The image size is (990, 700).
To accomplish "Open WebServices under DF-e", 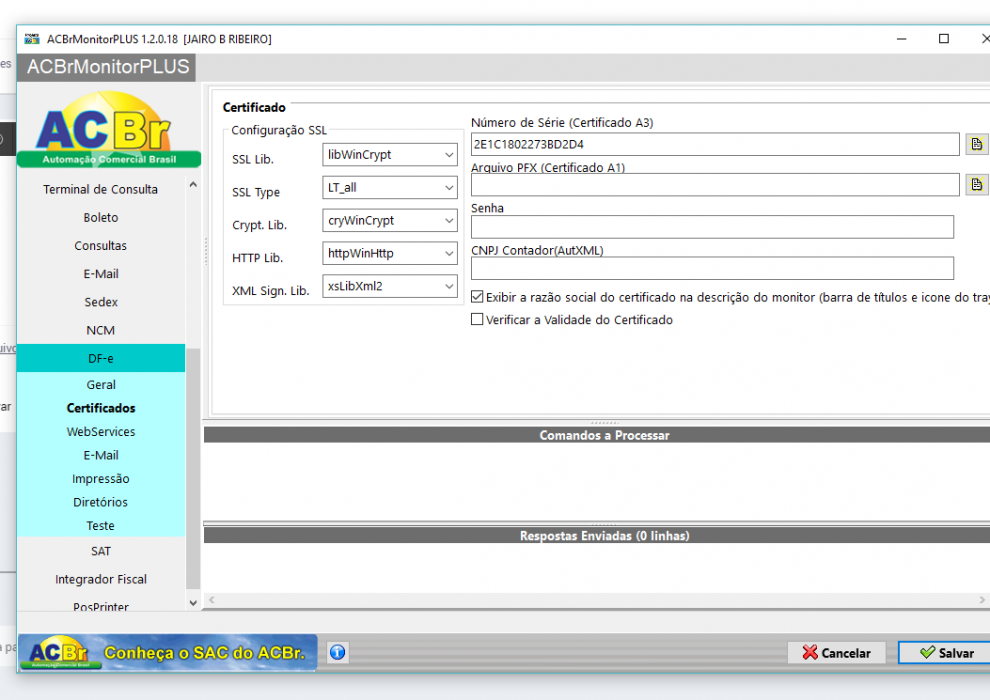I will pyautogui.click(x=100, y=432).
